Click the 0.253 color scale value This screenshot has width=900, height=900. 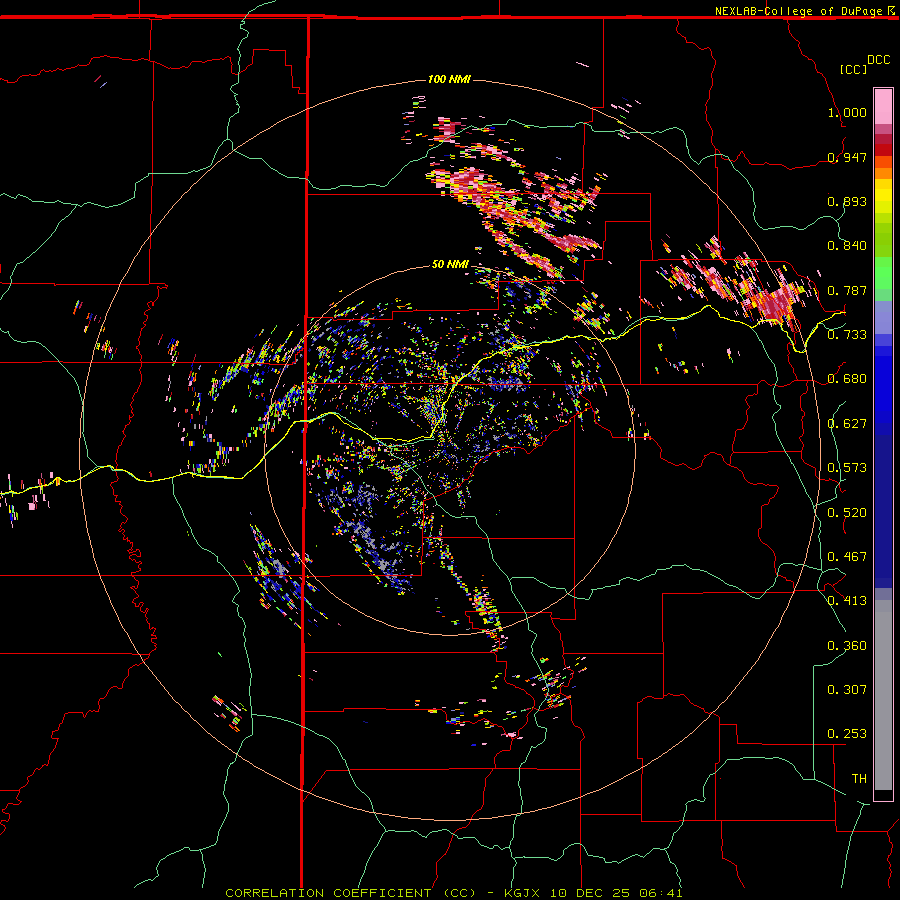click(847, 734)
